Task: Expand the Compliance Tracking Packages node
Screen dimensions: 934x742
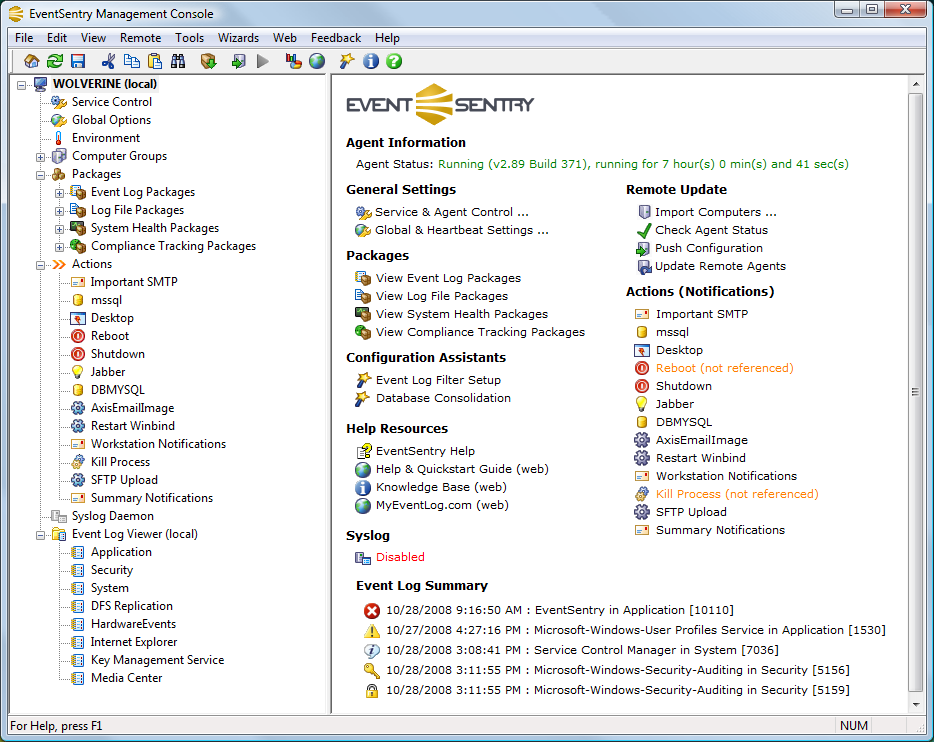Action: pos(60,247)
